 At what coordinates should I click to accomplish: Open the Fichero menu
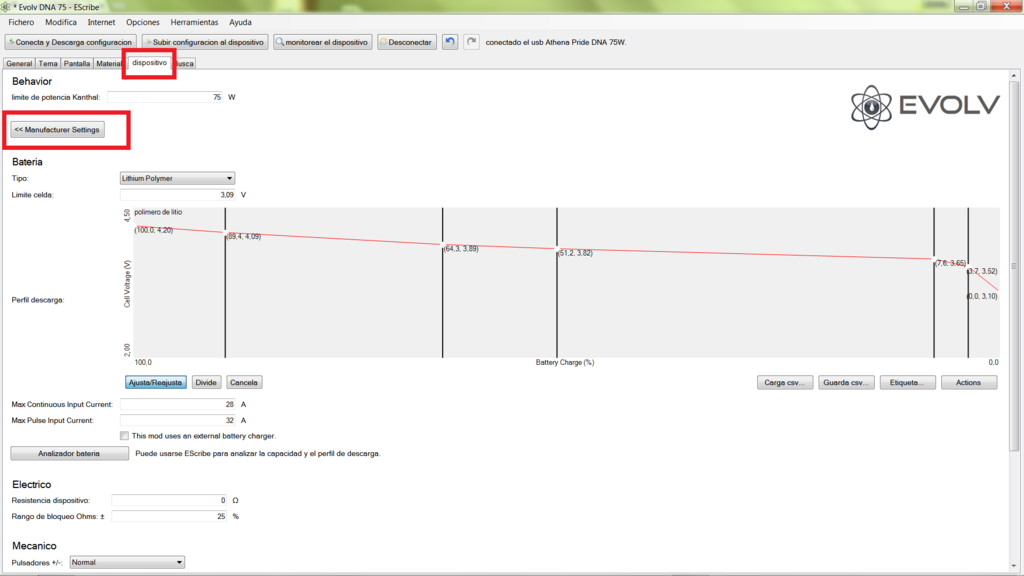21,22
